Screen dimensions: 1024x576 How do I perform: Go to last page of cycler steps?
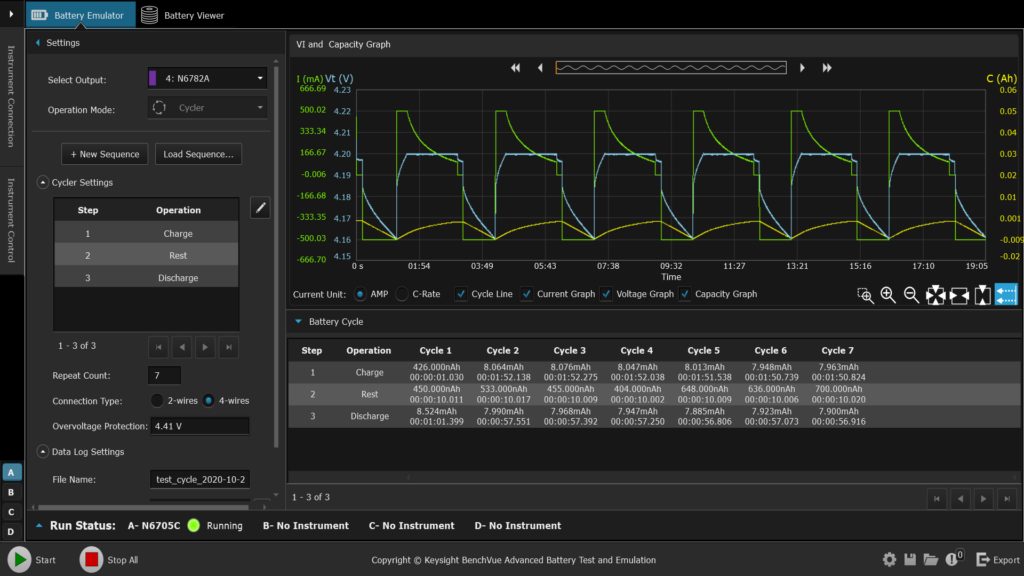(229, 347)
